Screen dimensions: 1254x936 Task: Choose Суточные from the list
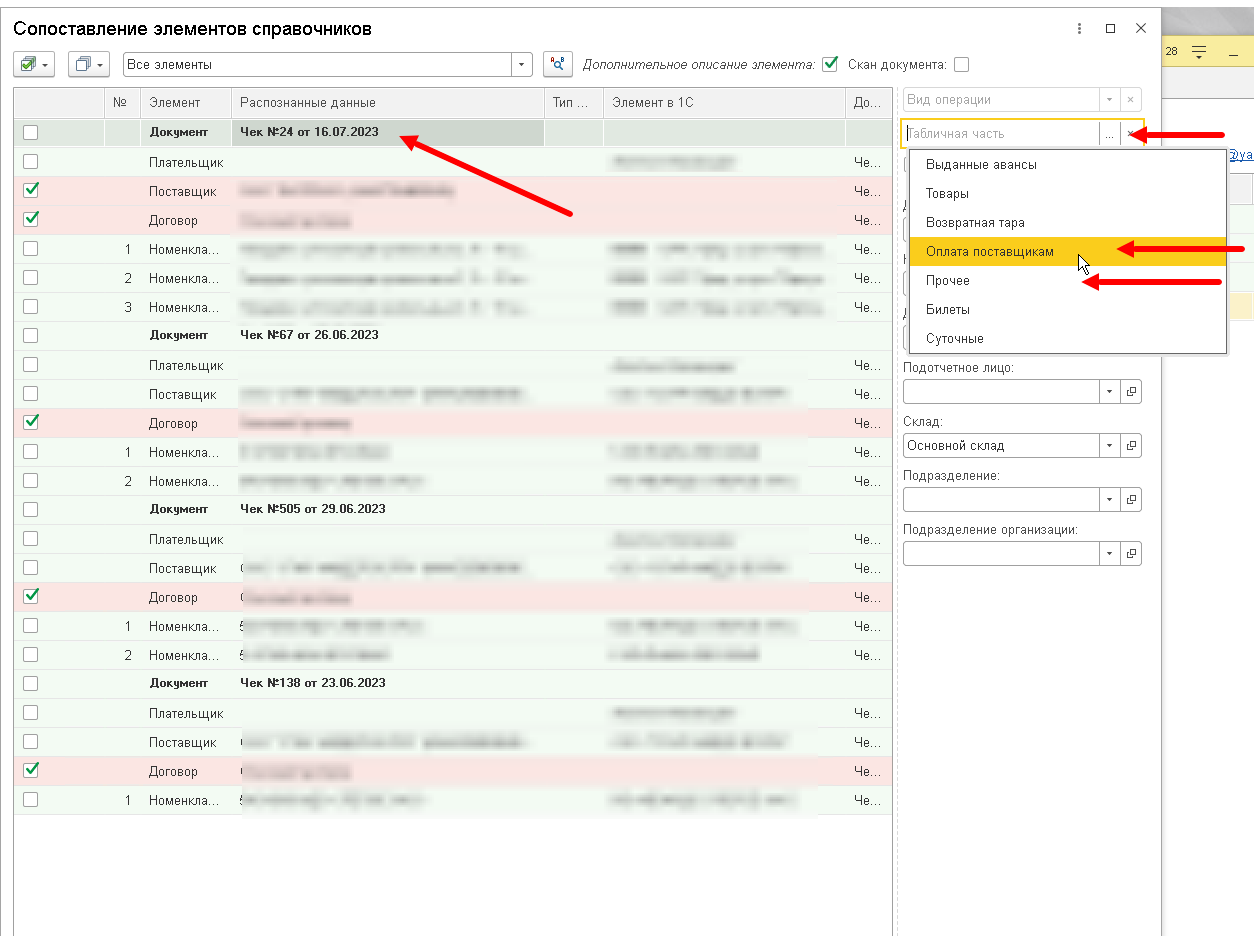(x=1067, y=339)
